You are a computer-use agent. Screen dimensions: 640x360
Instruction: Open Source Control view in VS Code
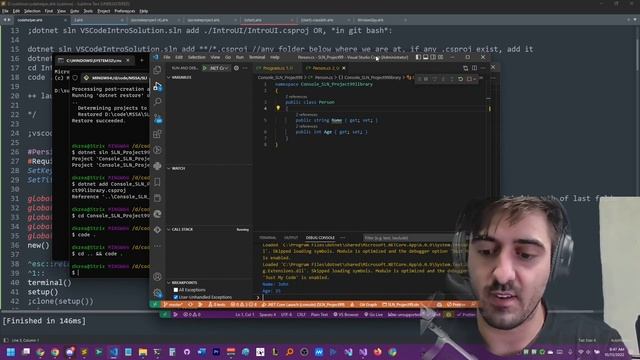click(157, 118)
